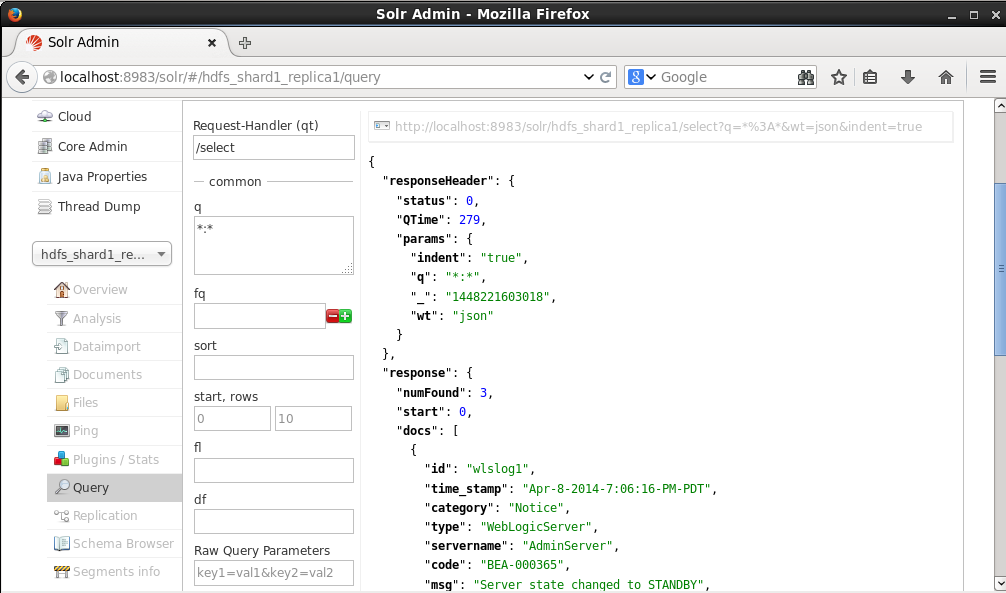The height and width of the screenshot is (593, 1006).
Task: Click the Raw Query Parameters field
Action: click(274, 573)
